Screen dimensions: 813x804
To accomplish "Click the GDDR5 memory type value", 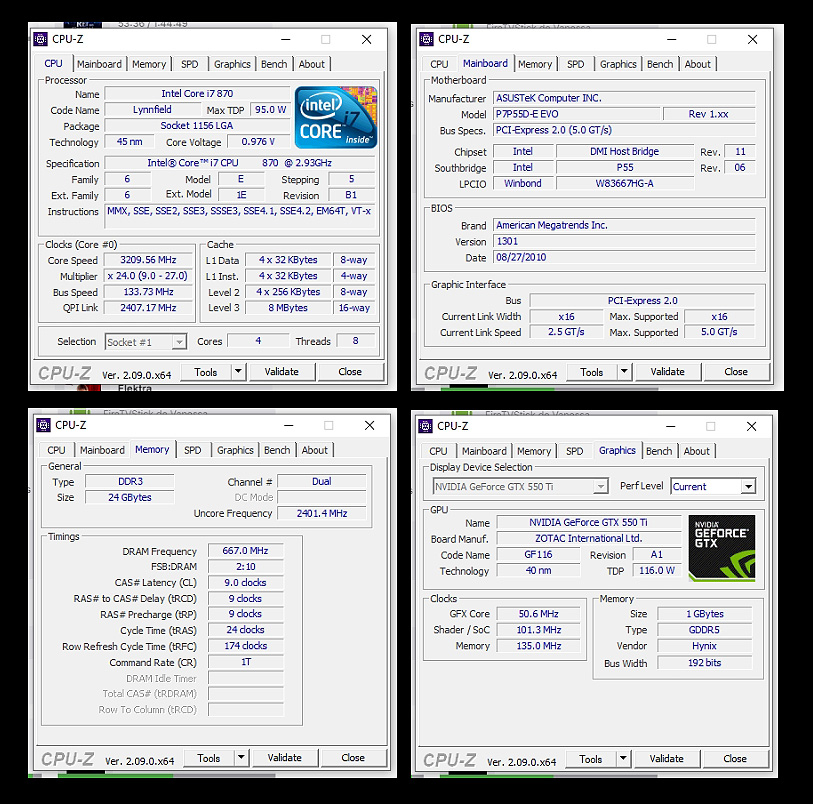I will point(705,630).
